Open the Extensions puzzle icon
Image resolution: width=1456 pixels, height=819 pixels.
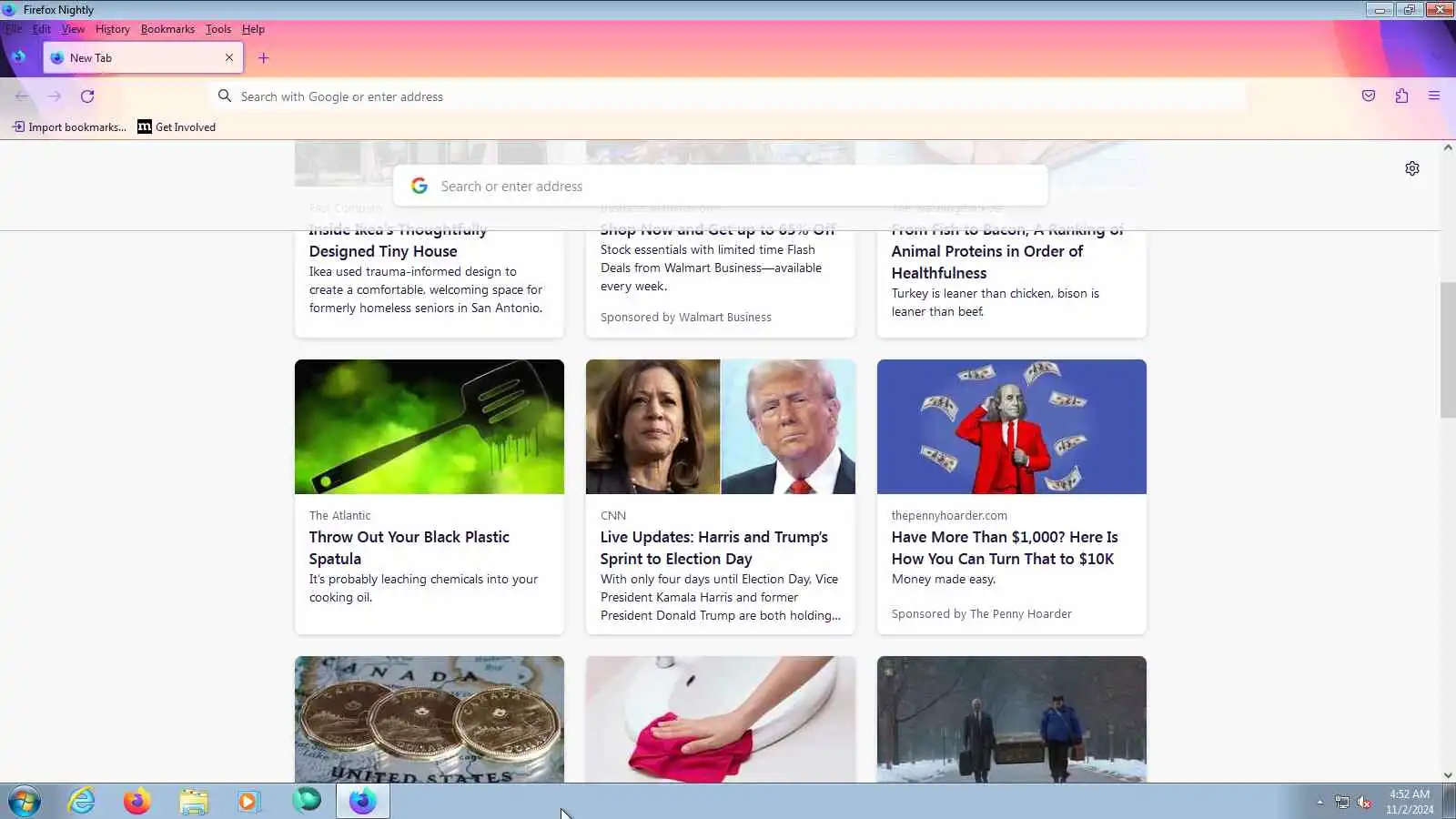point(1401,96)
